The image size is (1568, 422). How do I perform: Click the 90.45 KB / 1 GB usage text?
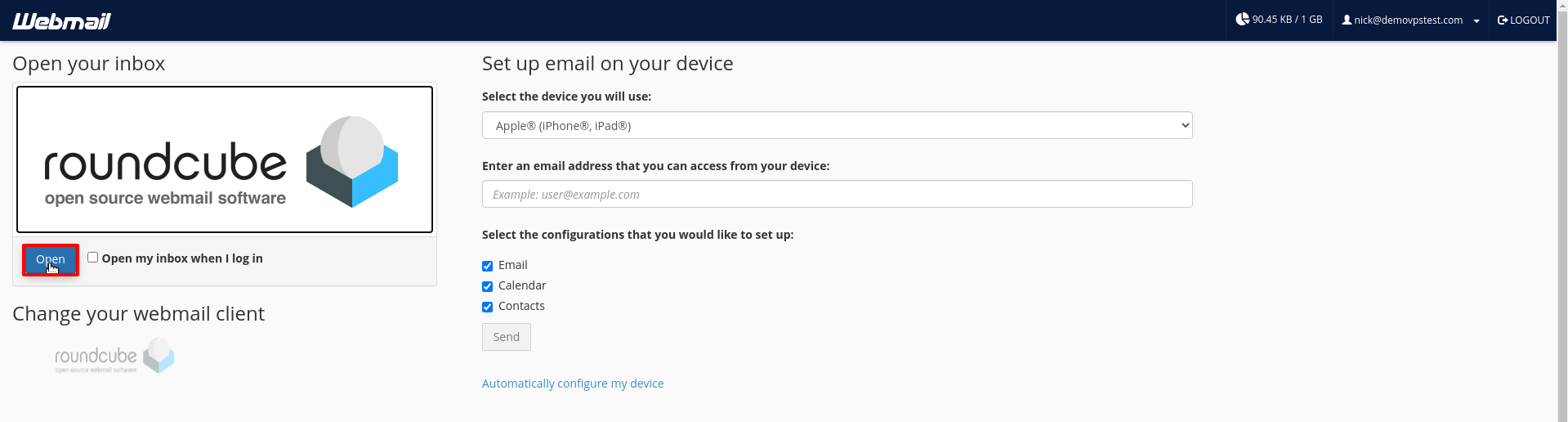[x=1287, y=20]
